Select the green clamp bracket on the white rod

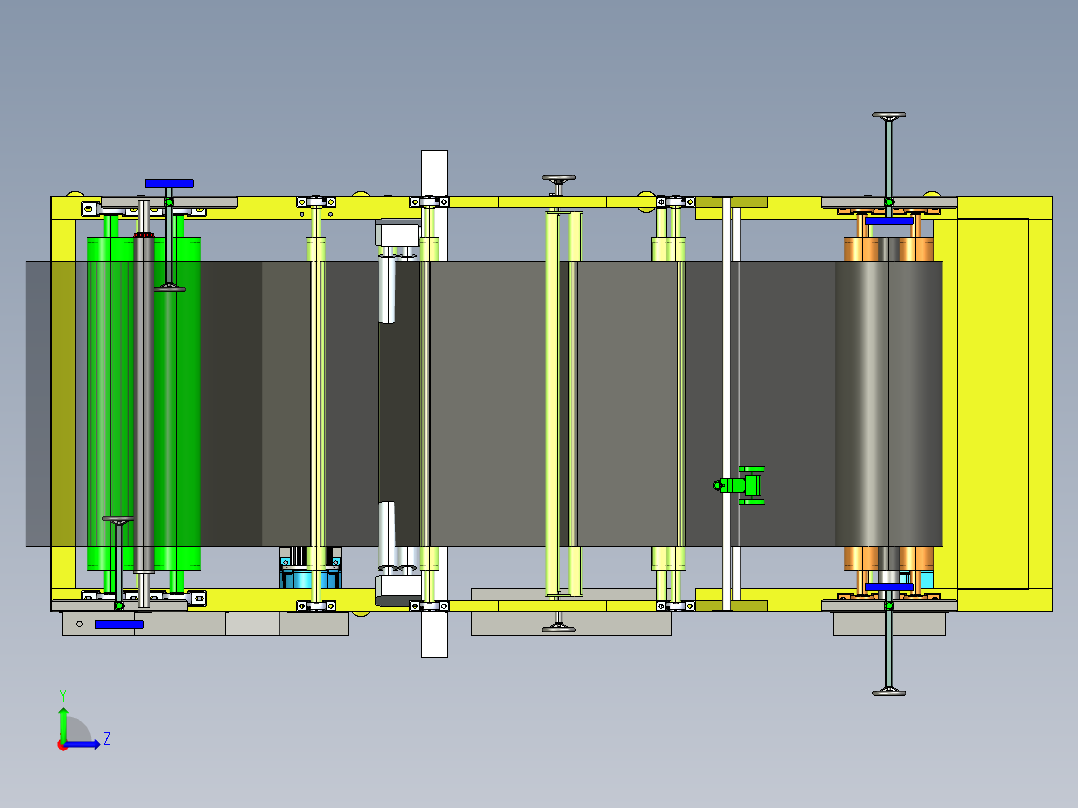(740, 485)
